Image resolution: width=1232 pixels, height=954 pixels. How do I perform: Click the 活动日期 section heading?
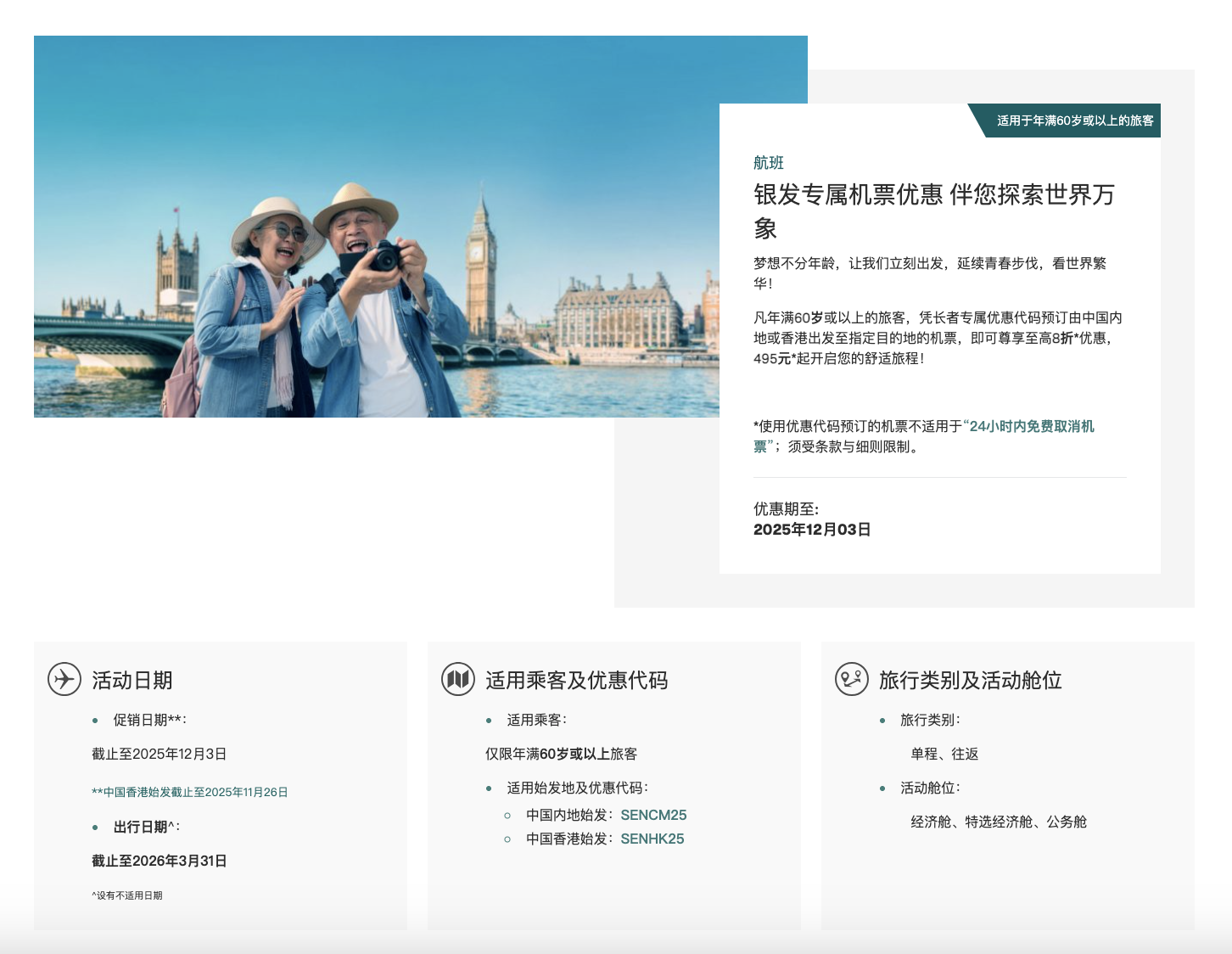(132, 680)
